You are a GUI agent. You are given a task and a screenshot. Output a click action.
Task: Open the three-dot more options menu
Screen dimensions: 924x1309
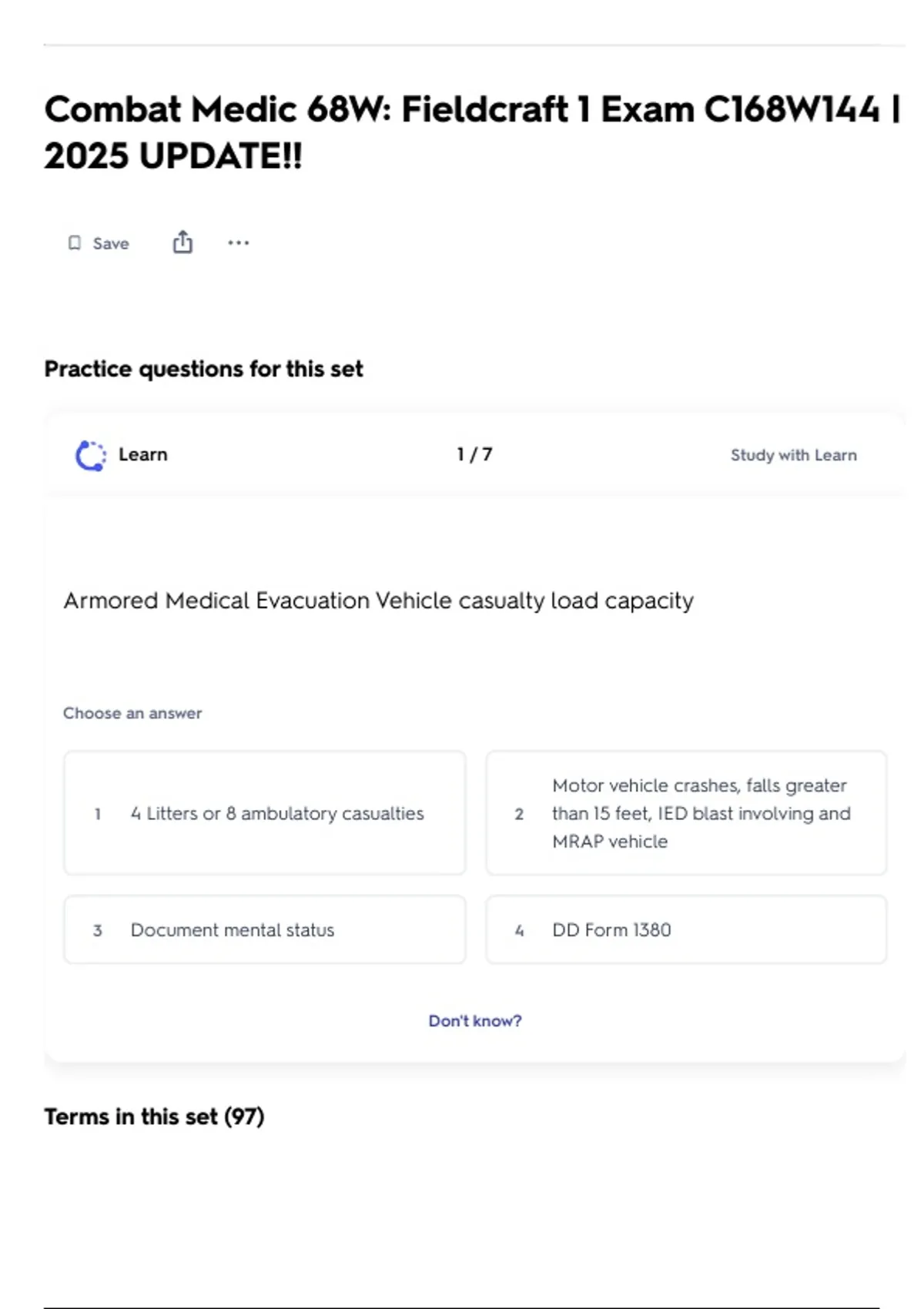click(x=238, y=243)
